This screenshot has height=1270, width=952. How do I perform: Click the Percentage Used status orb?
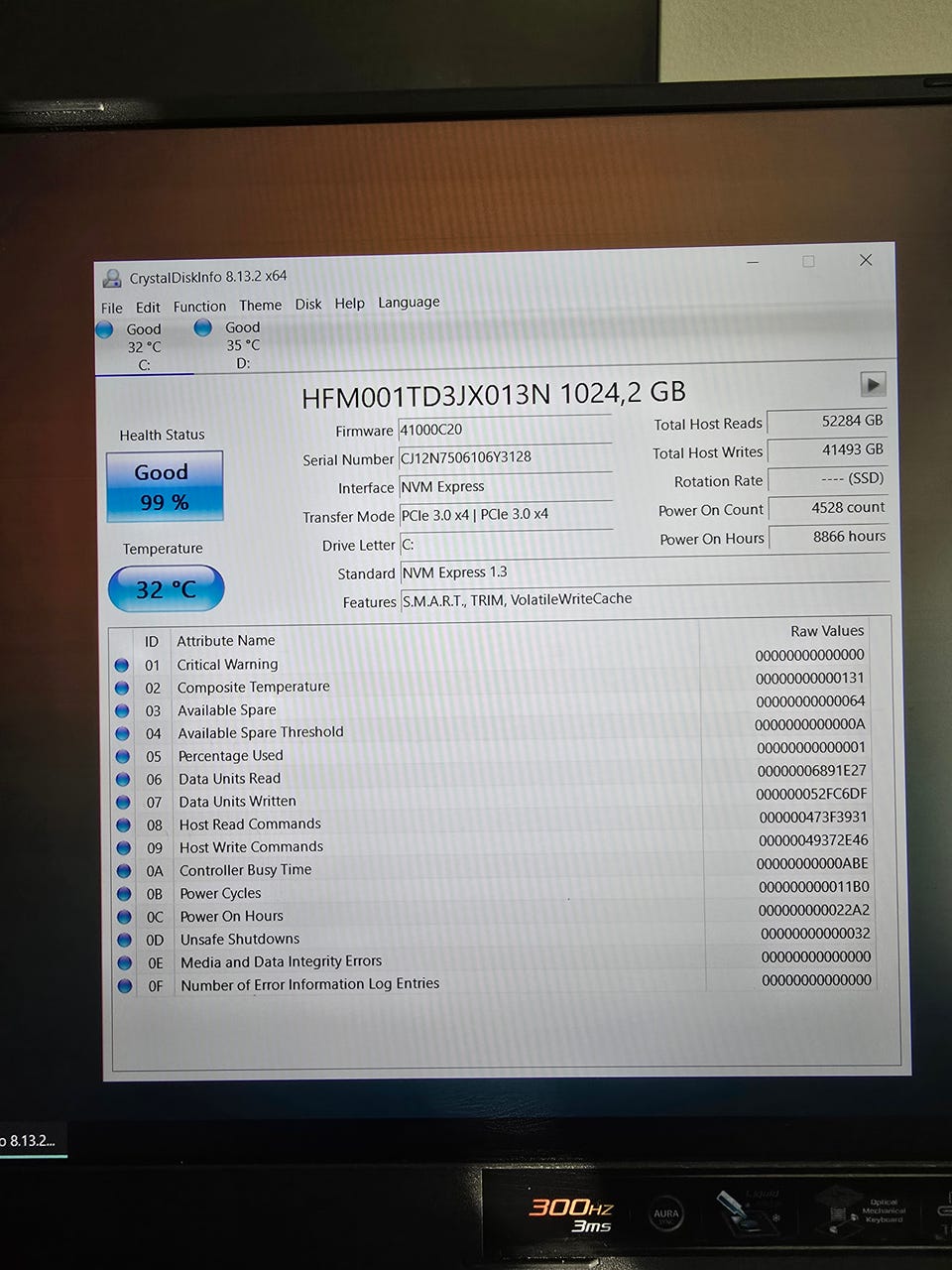123,756
